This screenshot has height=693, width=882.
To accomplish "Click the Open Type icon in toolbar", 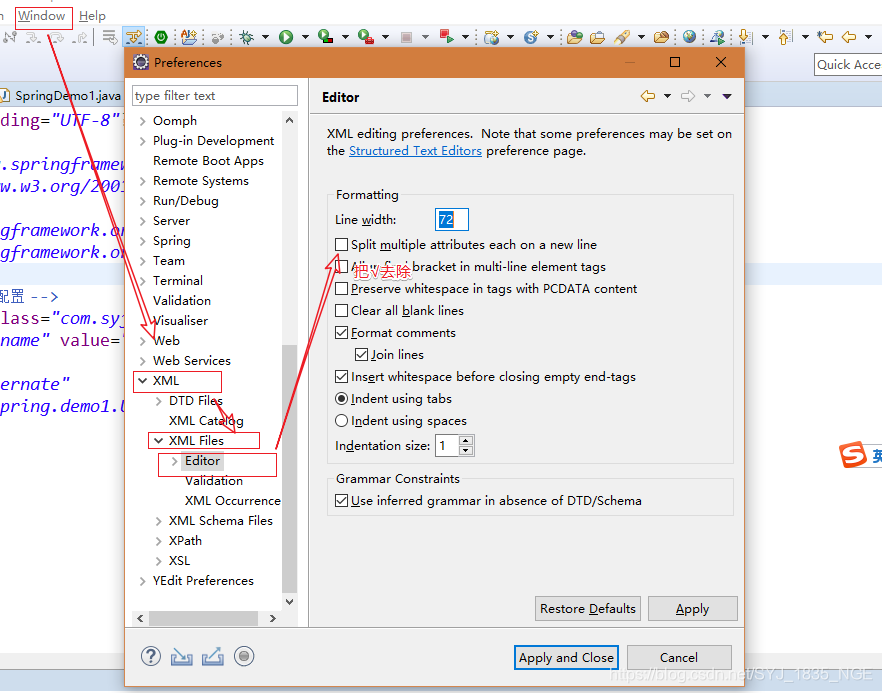I will [574, 37].
